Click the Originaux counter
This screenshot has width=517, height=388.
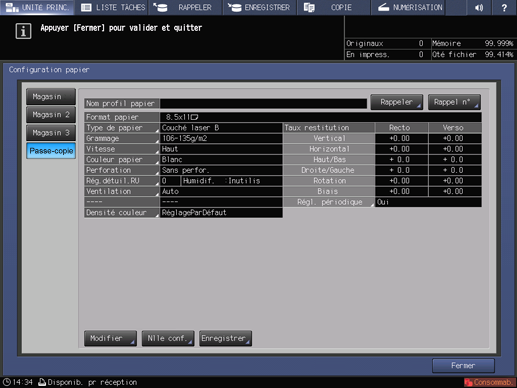pos(387,43)
